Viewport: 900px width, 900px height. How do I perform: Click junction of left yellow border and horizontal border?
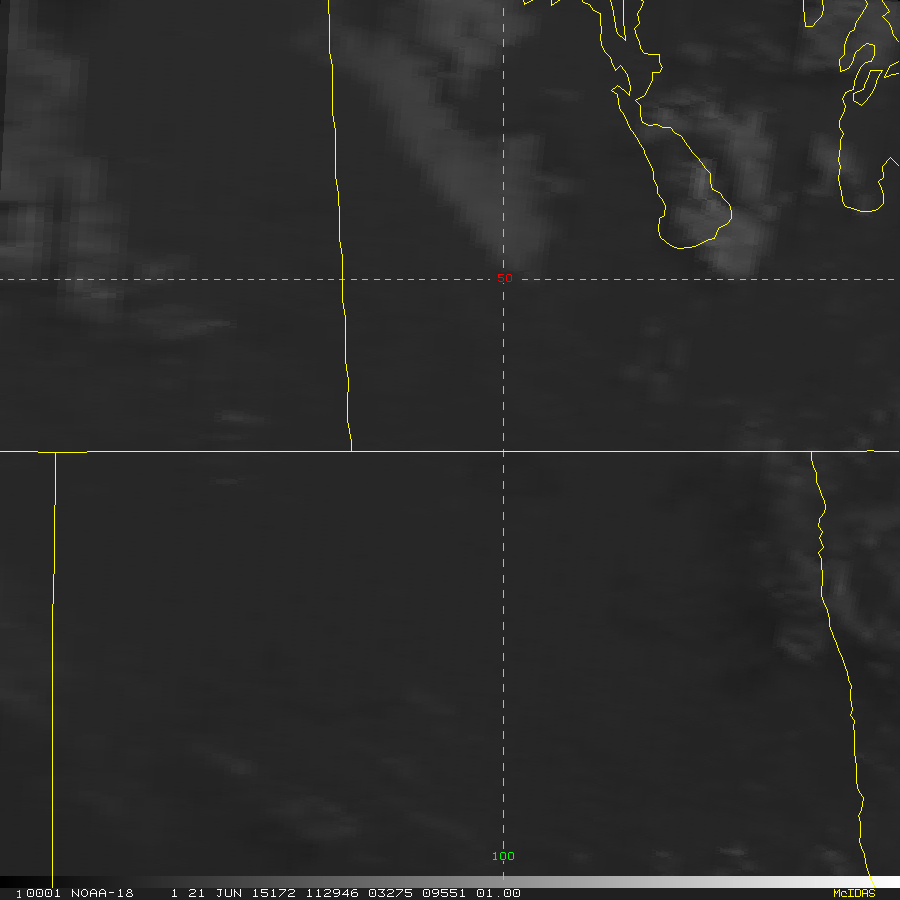click(55, 452)
